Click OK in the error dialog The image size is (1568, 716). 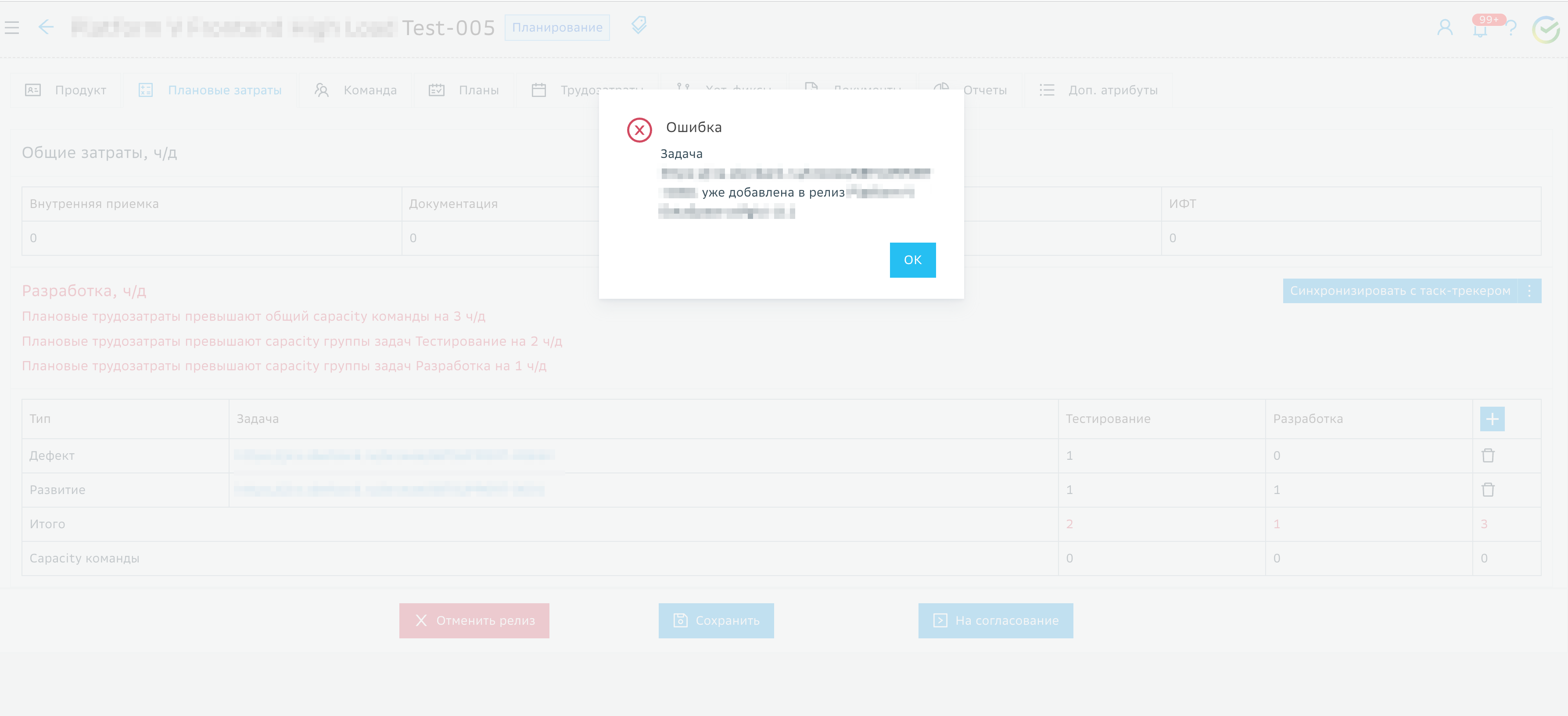click(912, 260)
